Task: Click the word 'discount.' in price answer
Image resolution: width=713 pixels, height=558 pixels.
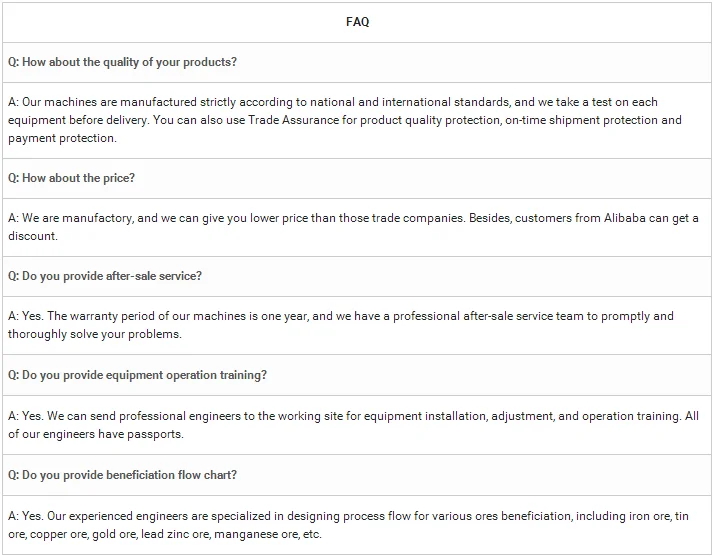Action: point(33,236)
